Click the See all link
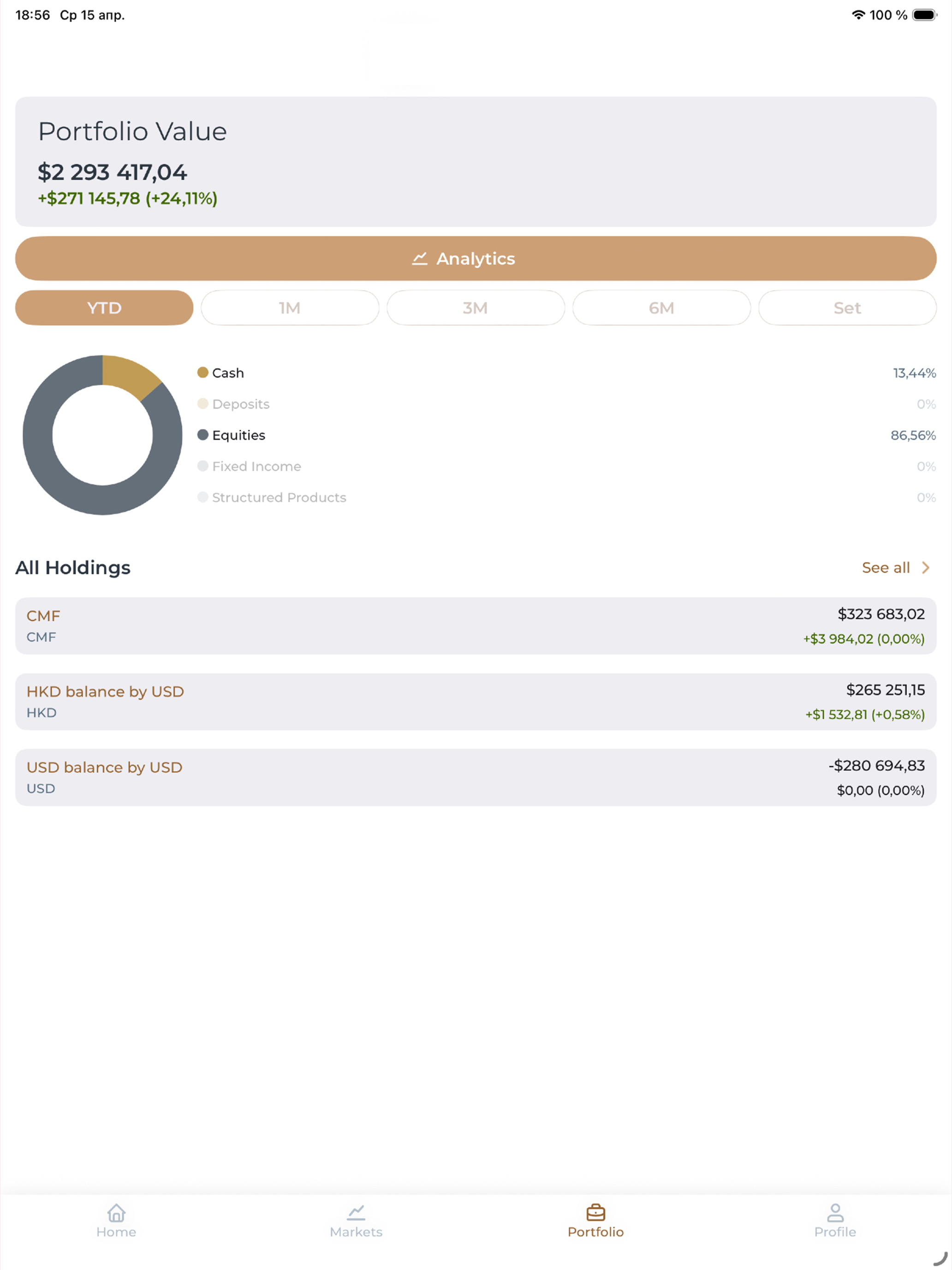Image resolution: width=952 pixels, height=1270 pixels. click(886, 568)
